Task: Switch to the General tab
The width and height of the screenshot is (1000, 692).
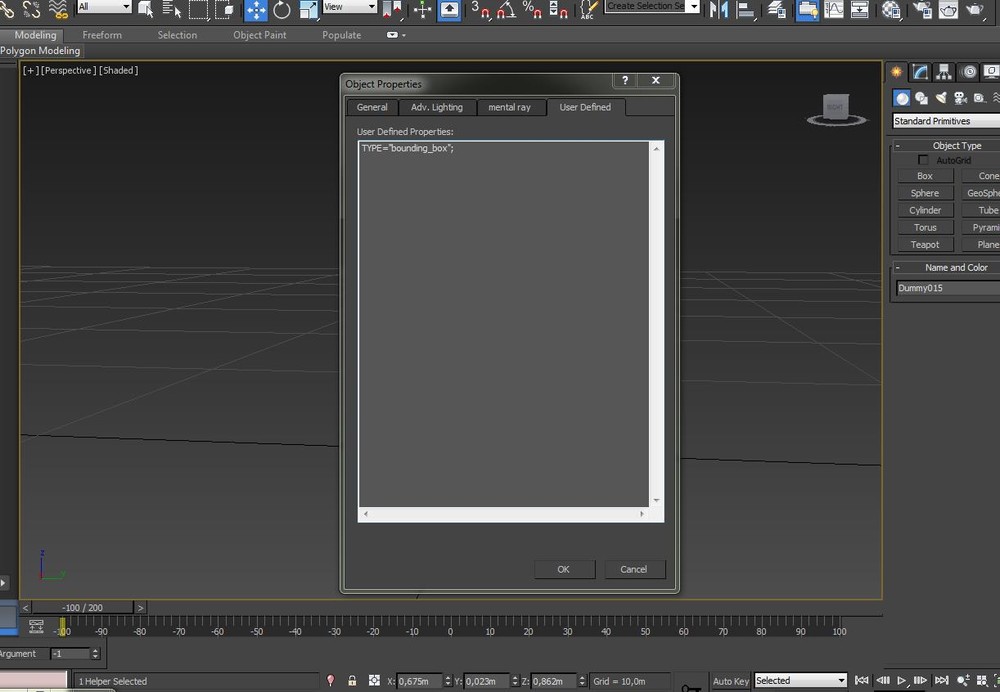Action: (x=372, y=107)
